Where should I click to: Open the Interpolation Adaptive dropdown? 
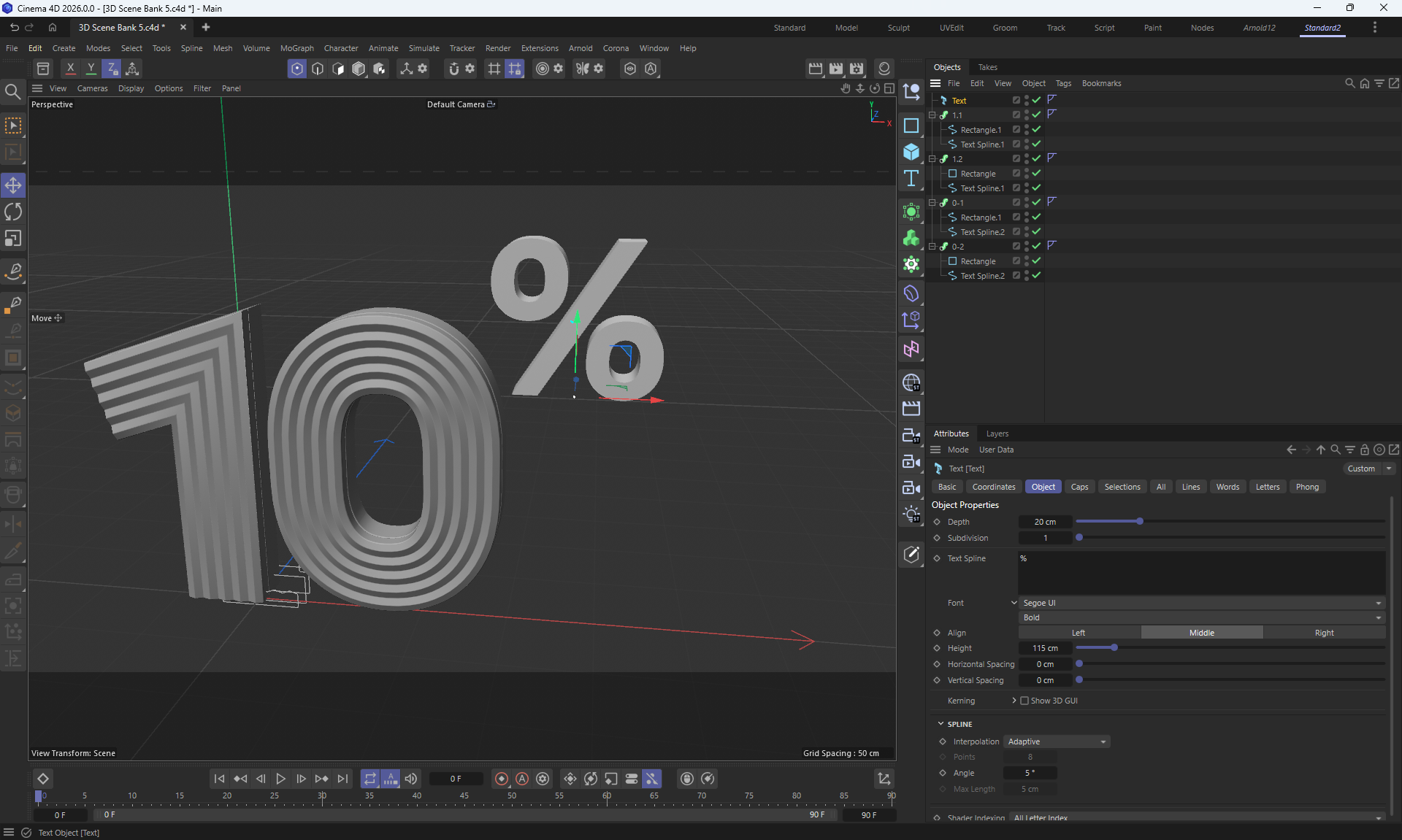click(1057, 741)
